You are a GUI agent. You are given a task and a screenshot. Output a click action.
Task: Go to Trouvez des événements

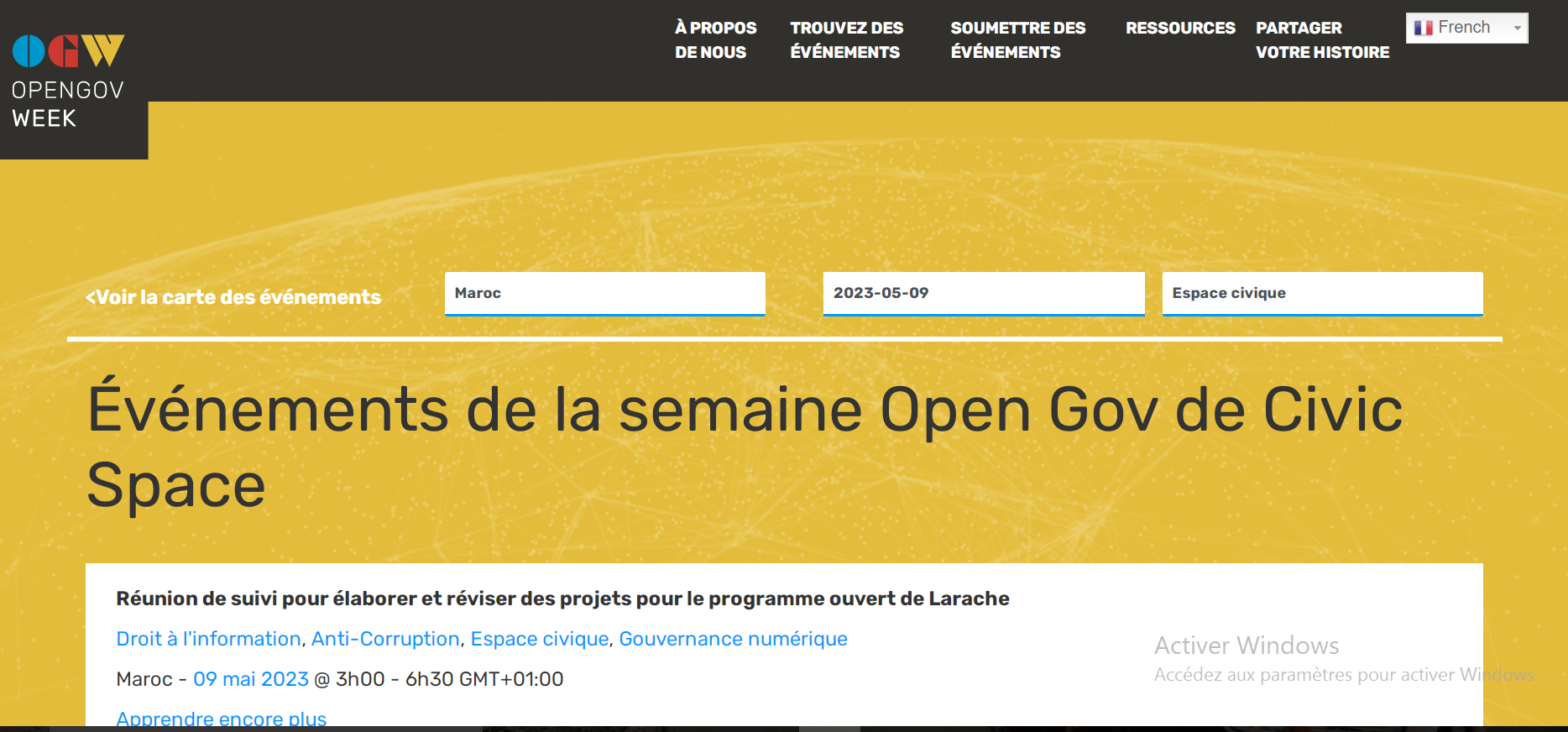point(846,39)
